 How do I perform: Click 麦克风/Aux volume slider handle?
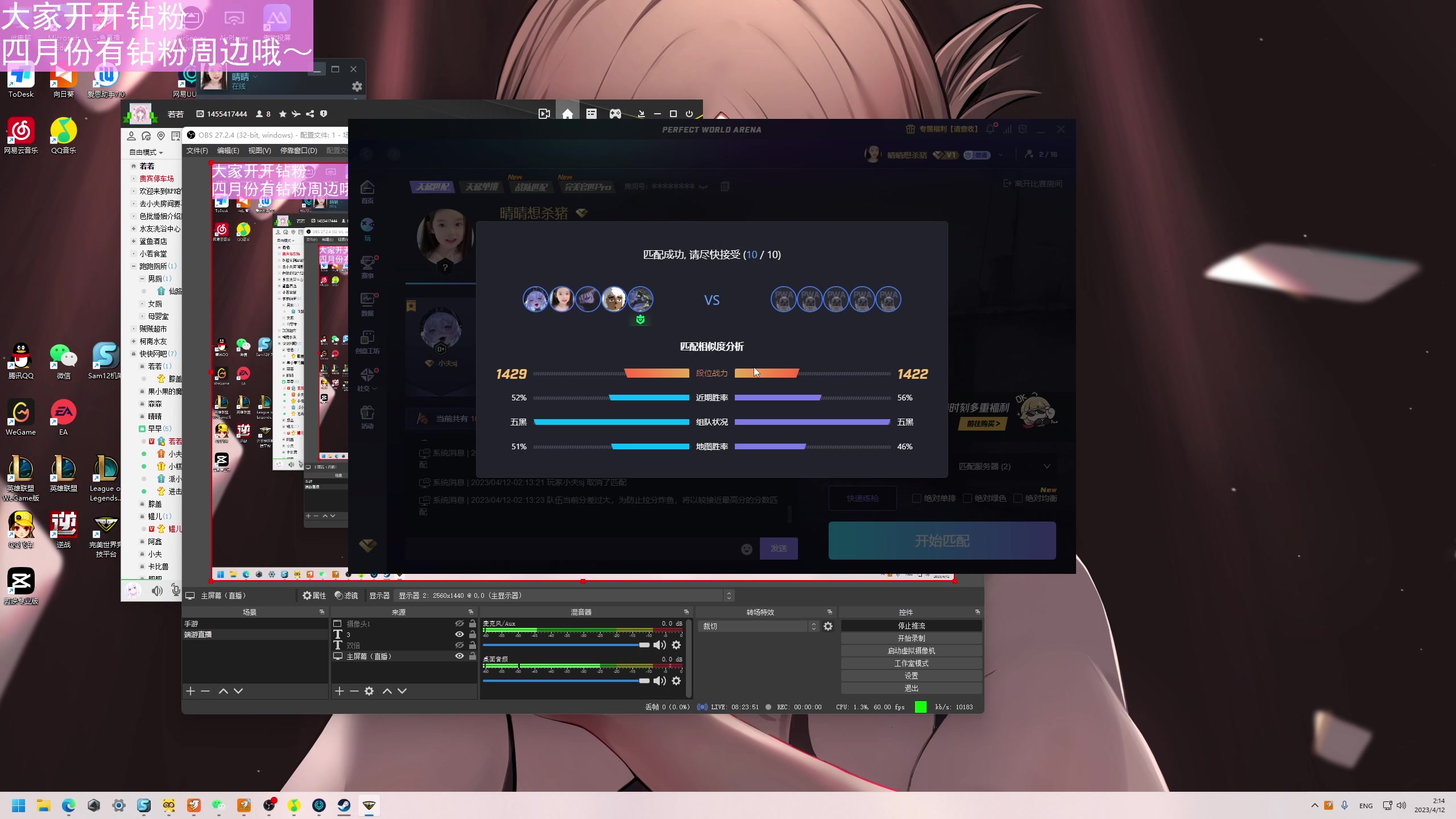tap(644, 645)
